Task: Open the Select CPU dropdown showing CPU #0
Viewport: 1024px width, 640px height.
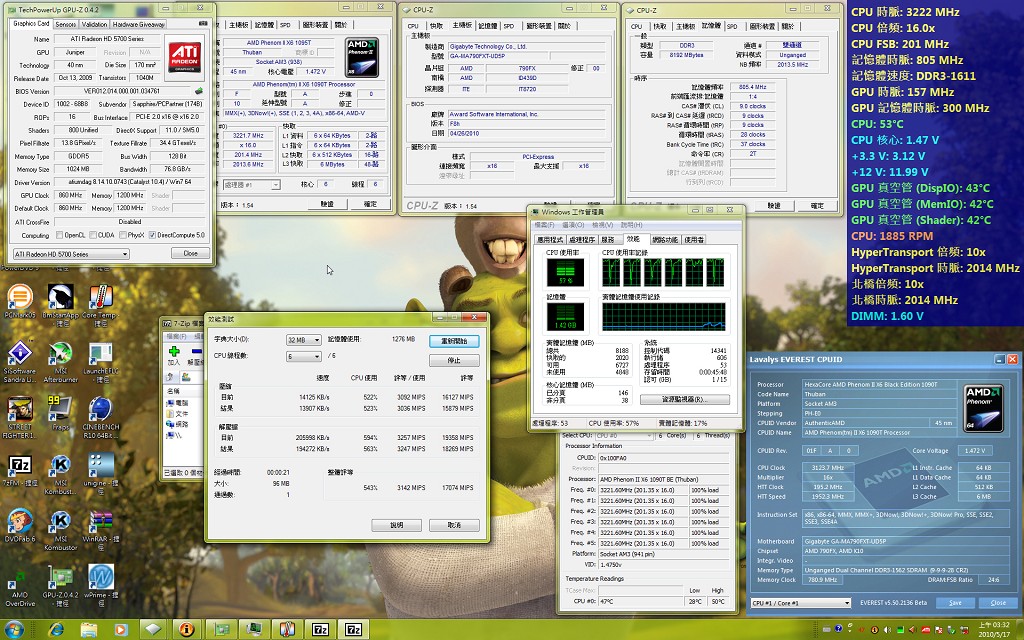Action: click(x=624, y=435)
